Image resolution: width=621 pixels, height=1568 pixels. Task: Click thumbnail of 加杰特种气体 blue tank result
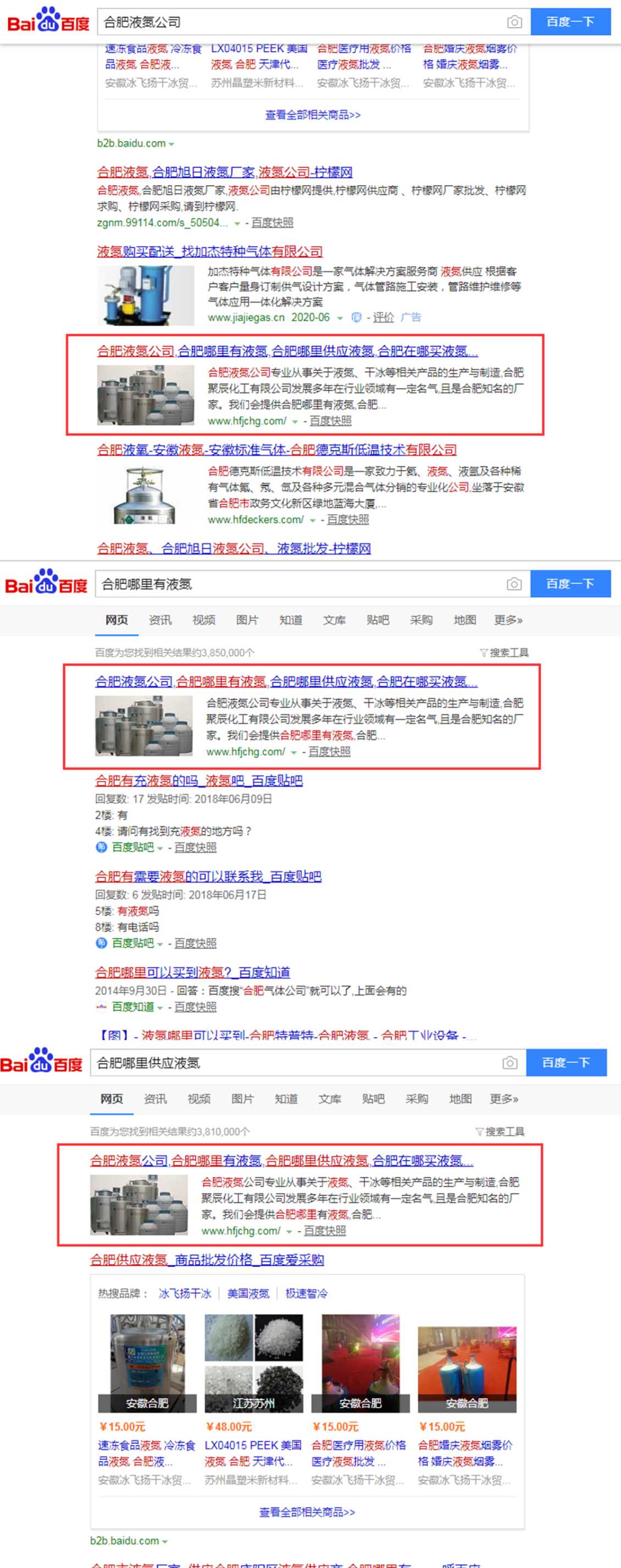click(146, 295)
